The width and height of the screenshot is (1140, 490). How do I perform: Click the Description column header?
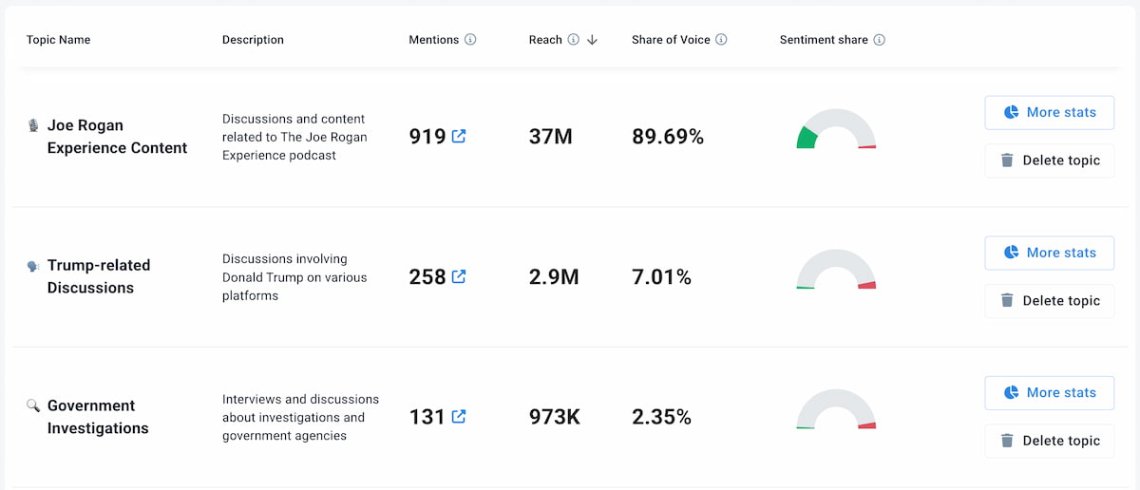pyautogui.click(x=253, y=40)
